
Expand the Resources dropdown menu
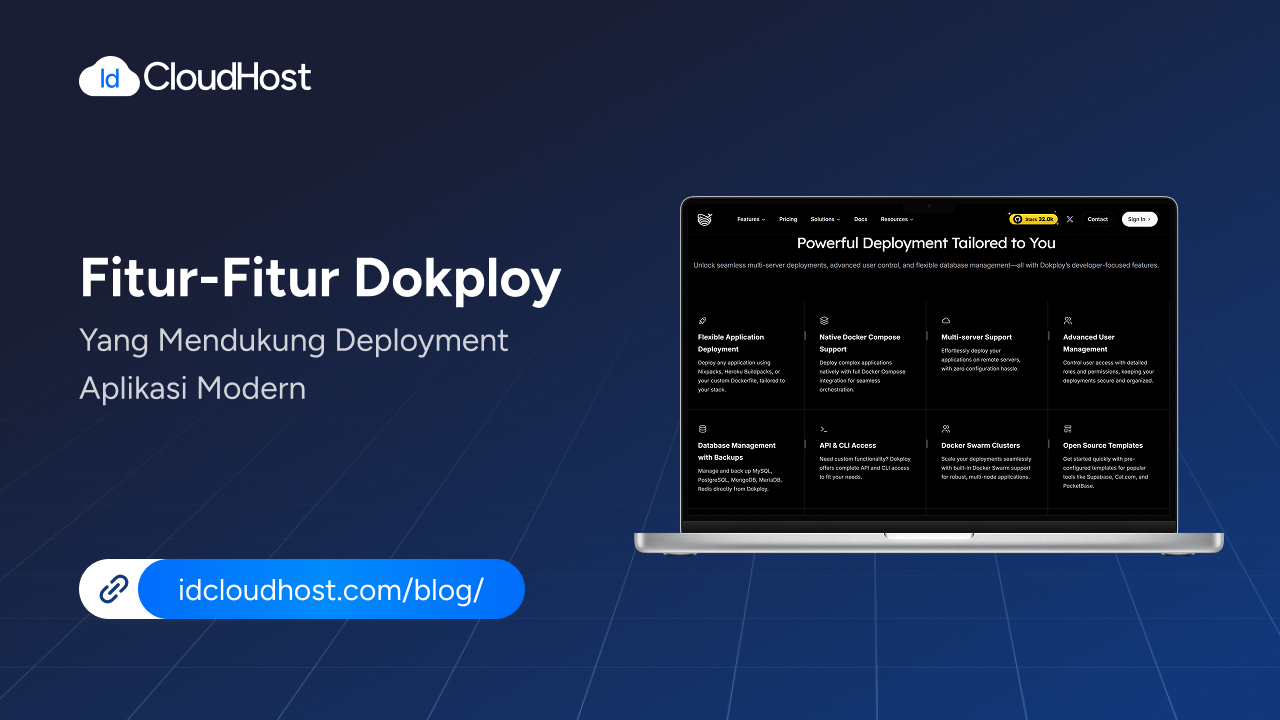point(897,219)
